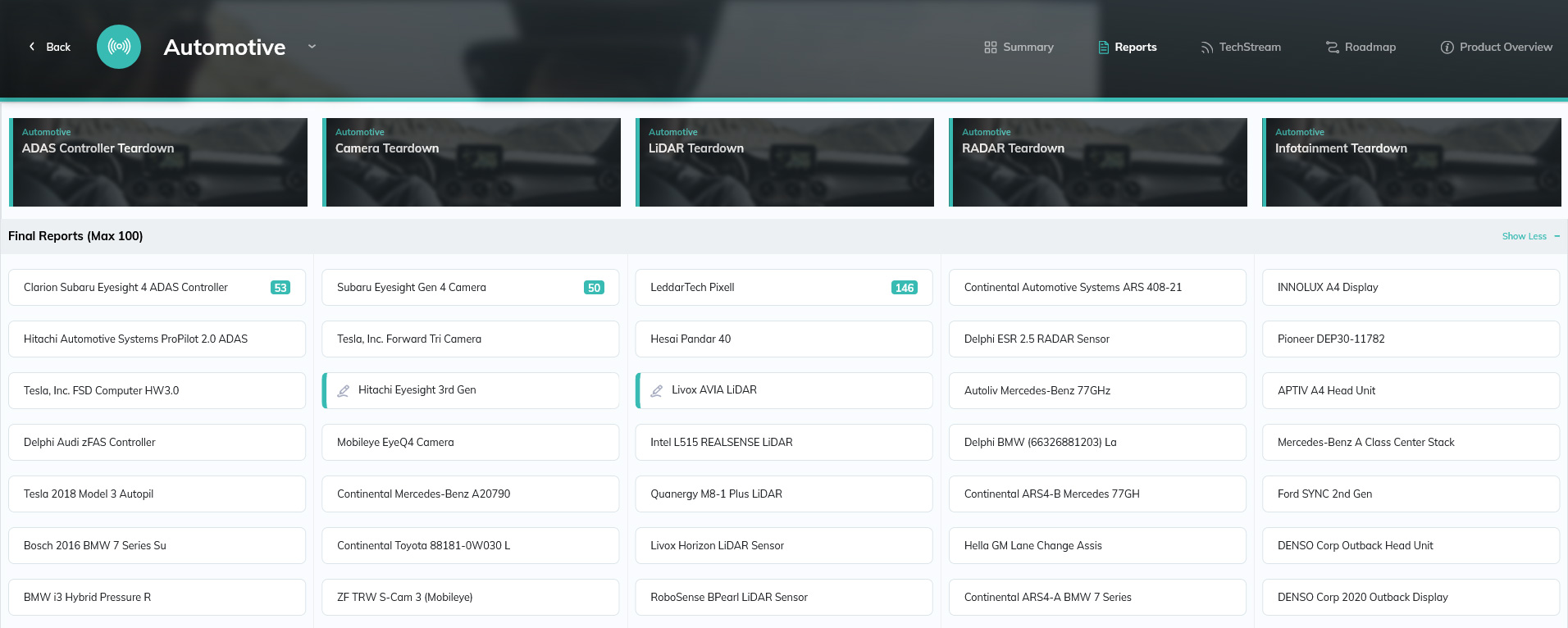Viewport: 1568px width, 628px height.
Task: Click the teal Automotive sensor logo
Action: [x=119, y=47]
